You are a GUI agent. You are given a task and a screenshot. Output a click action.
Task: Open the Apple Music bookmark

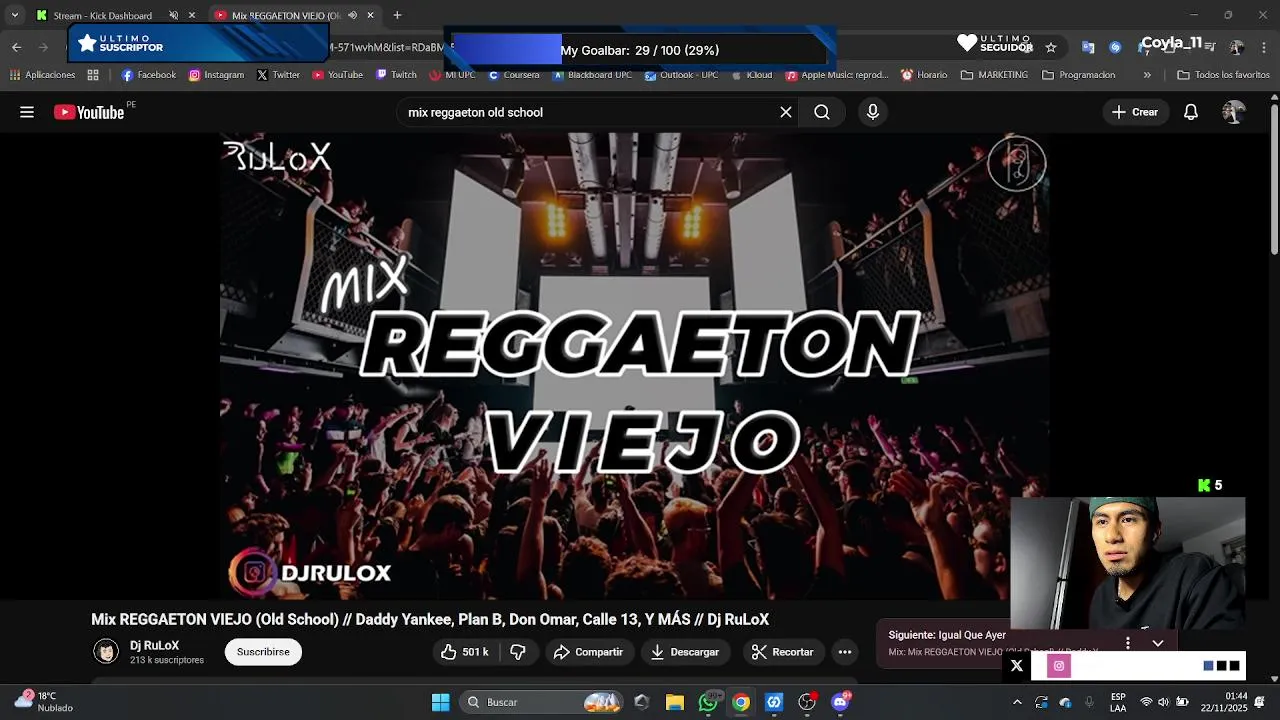[x=837, y=75]
